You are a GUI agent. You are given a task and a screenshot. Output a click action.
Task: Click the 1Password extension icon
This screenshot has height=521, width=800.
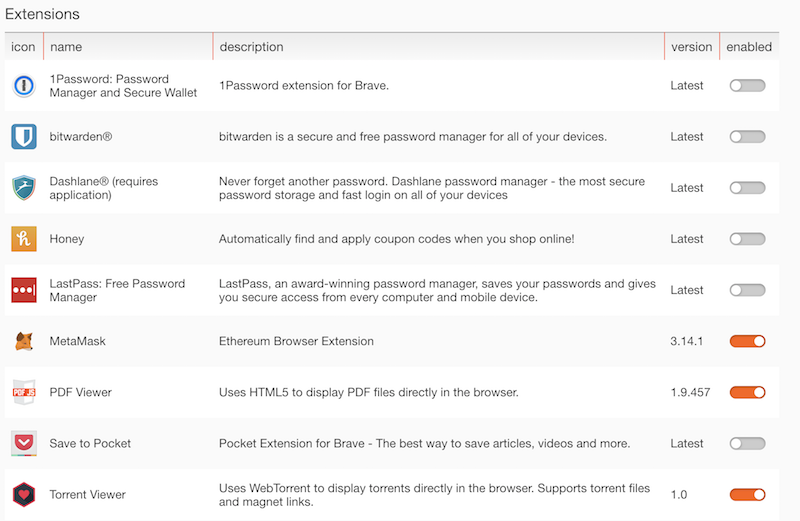point(24,86)
